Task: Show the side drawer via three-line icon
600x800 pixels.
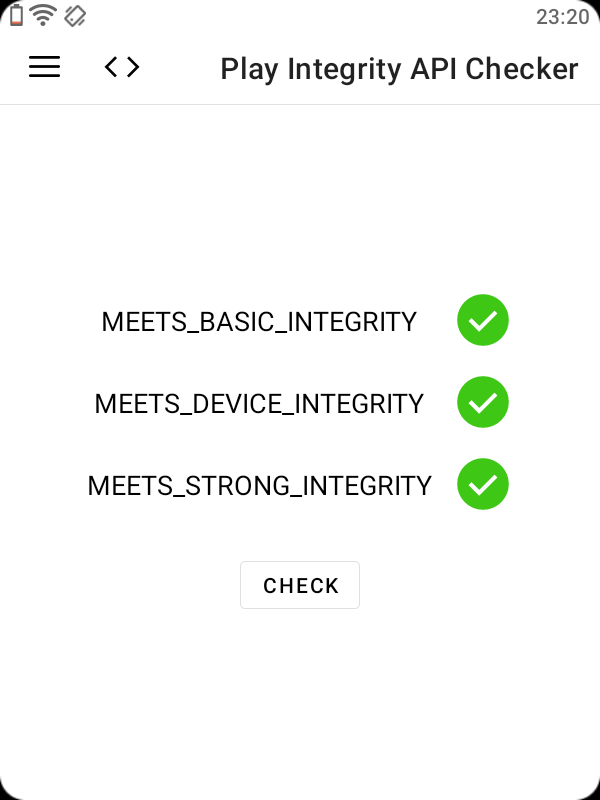Action: pyautogui.click(x=44, y=67)
